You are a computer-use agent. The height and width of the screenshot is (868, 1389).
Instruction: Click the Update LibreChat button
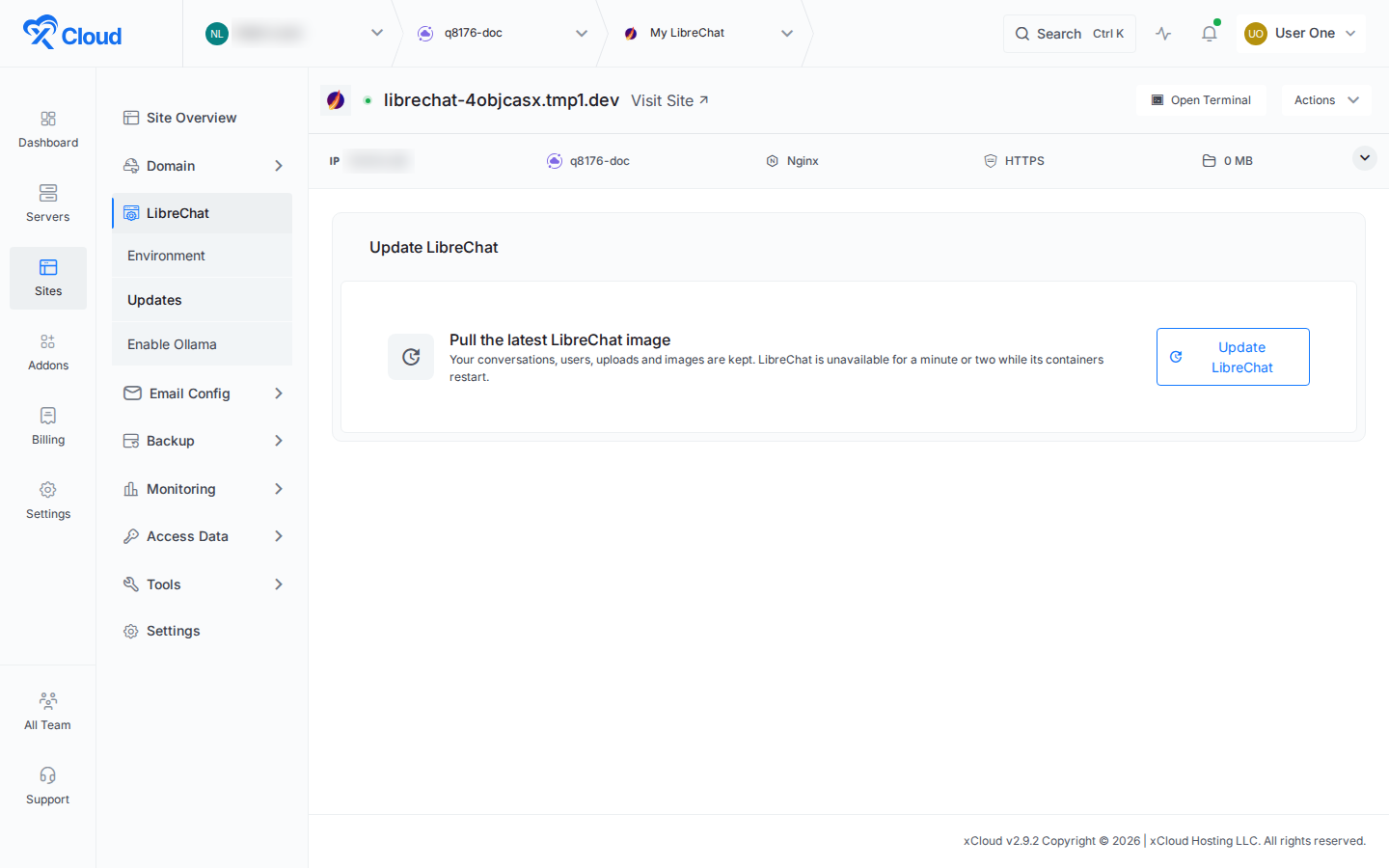pyautogui.click(x=1233, y=357)
